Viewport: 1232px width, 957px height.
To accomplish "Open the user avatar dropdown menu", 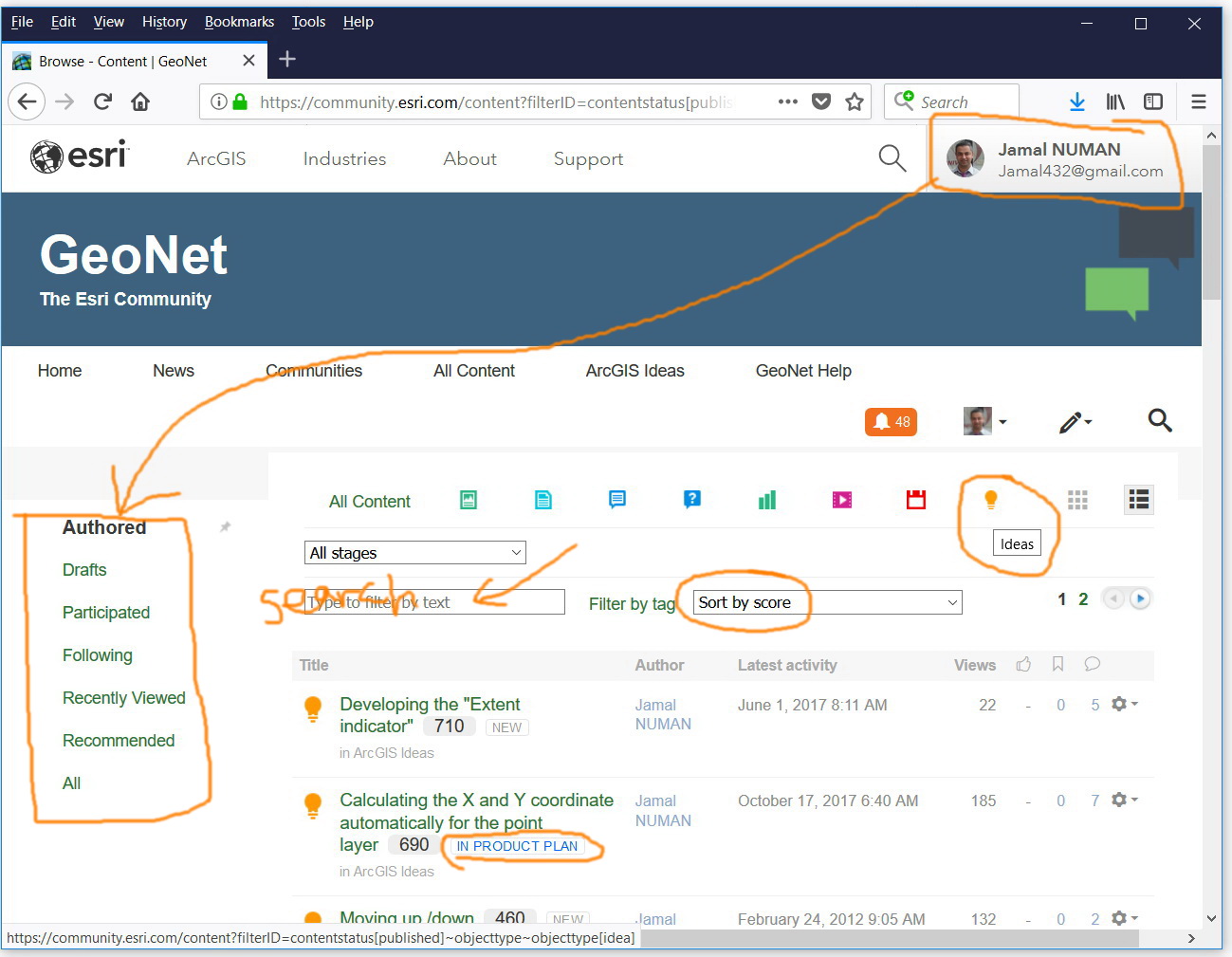I will 984,421.
